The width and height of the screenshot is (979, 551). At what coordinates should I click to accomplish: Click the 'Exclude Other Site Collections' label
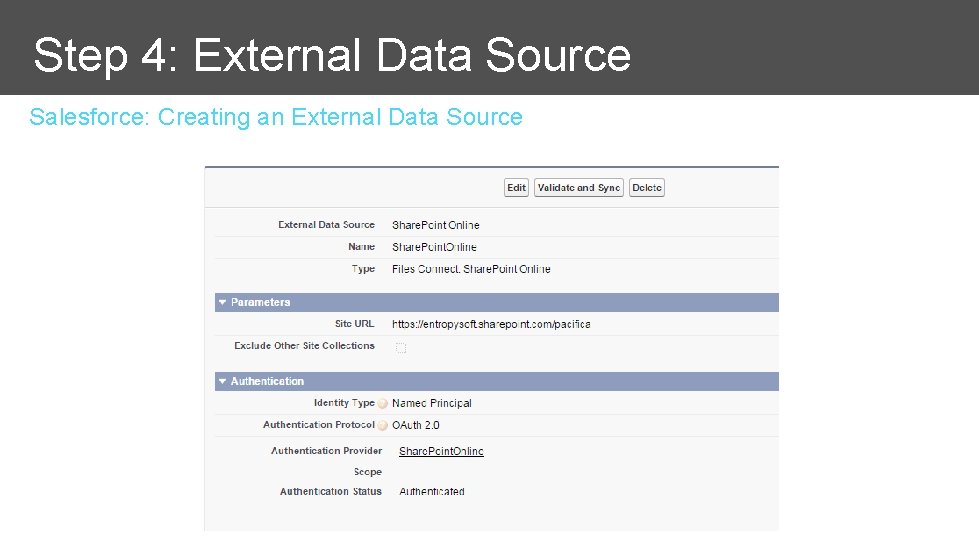[304, 346]
